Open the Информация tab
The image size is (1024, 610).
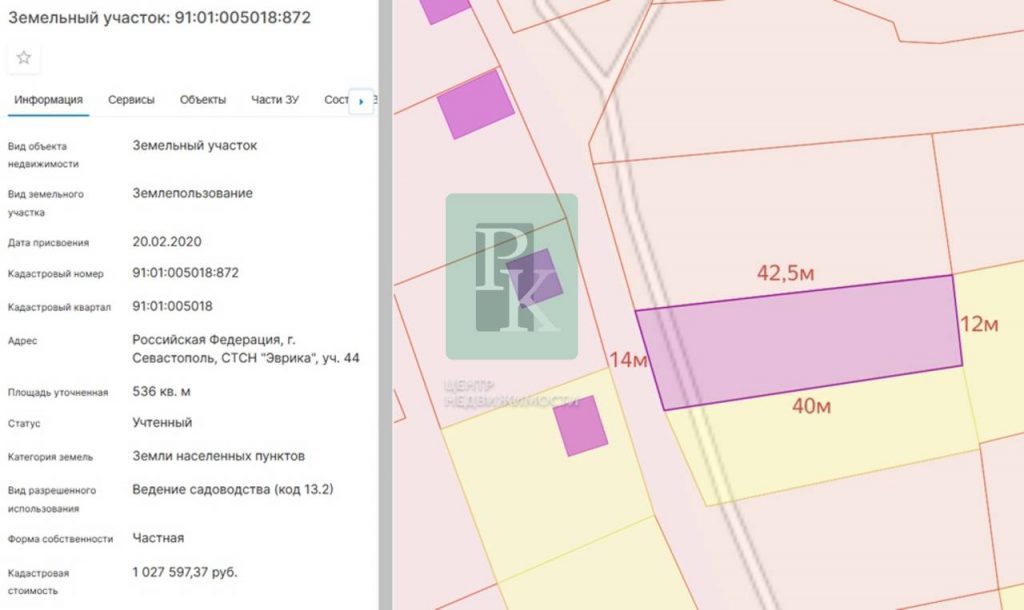(48, 100)
